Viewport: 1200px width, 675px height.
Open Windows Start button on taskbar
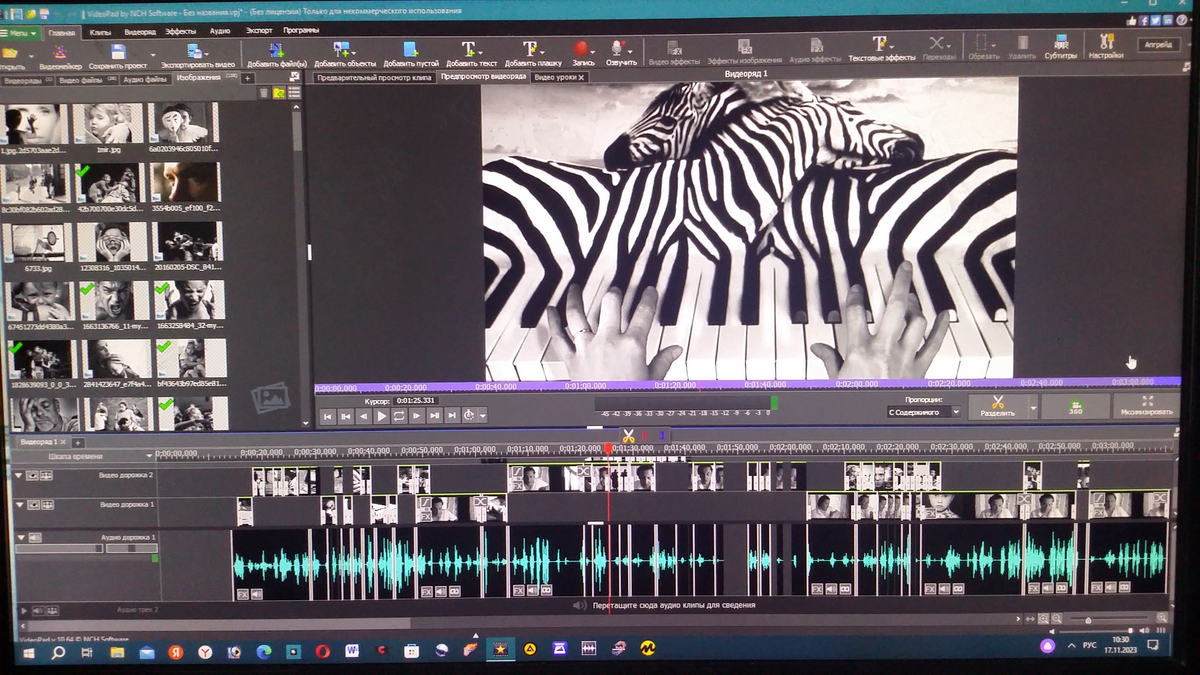[x=27, y=651]
